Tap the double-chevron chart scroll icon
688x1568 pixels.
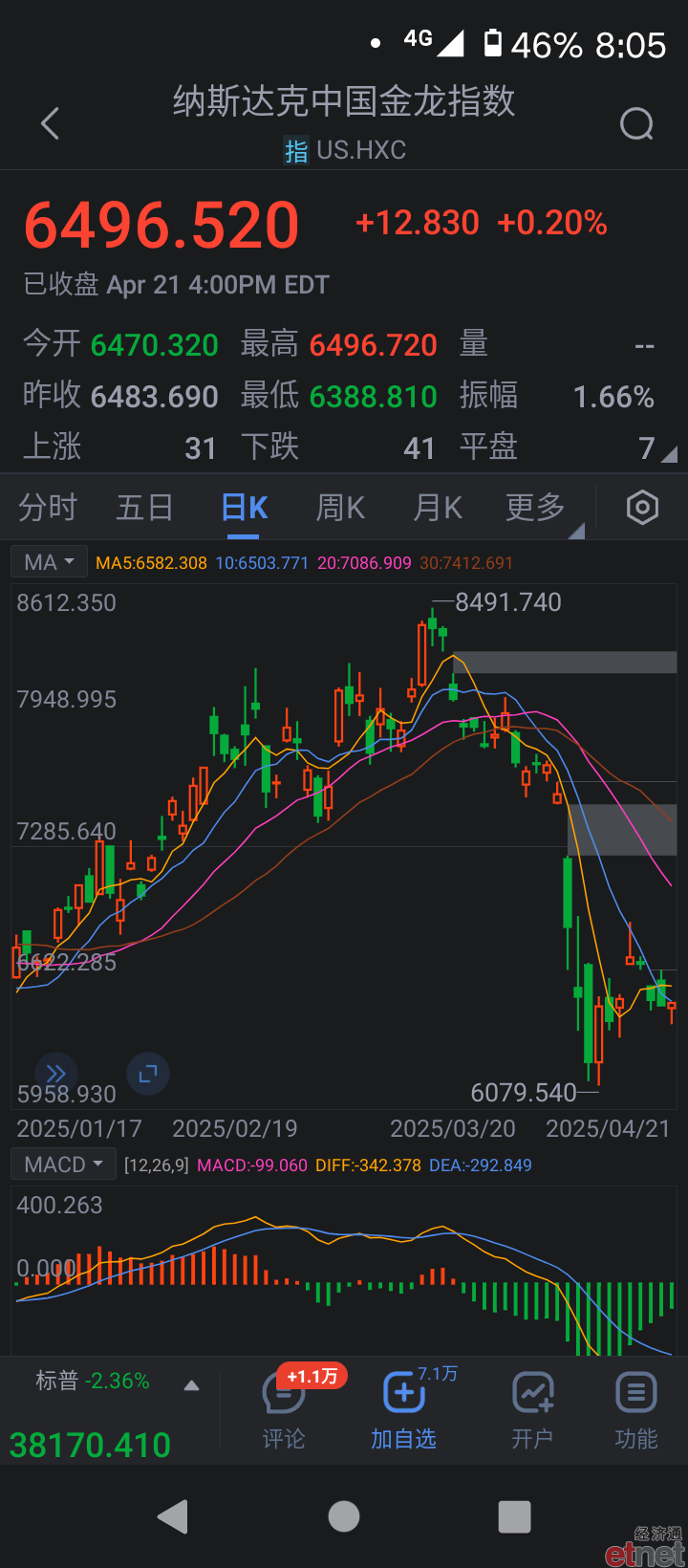point(56,1073)
